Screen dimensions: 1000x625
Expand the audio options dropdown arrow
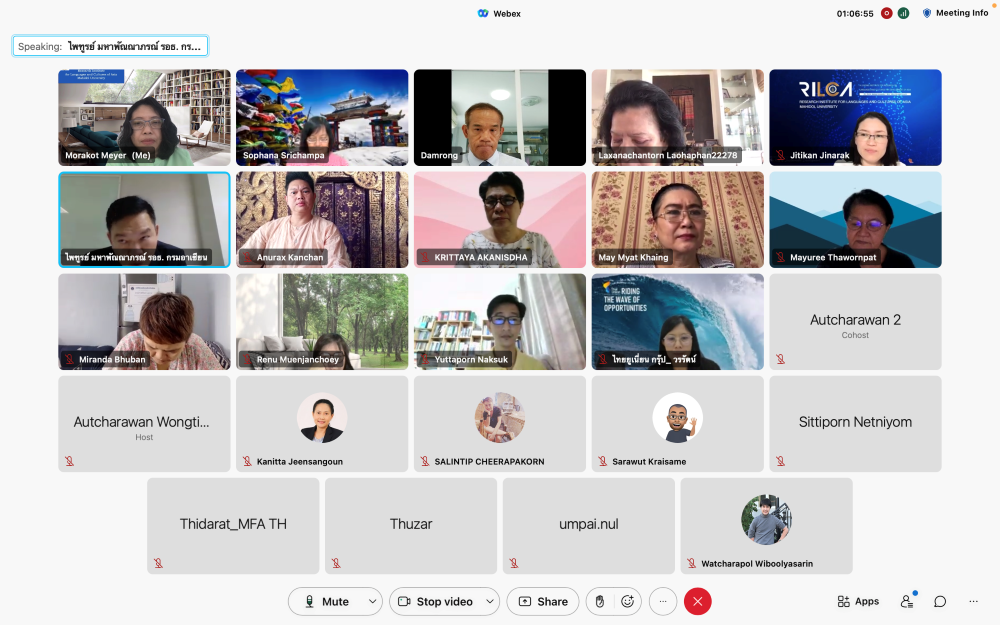[x=373, y=601]
